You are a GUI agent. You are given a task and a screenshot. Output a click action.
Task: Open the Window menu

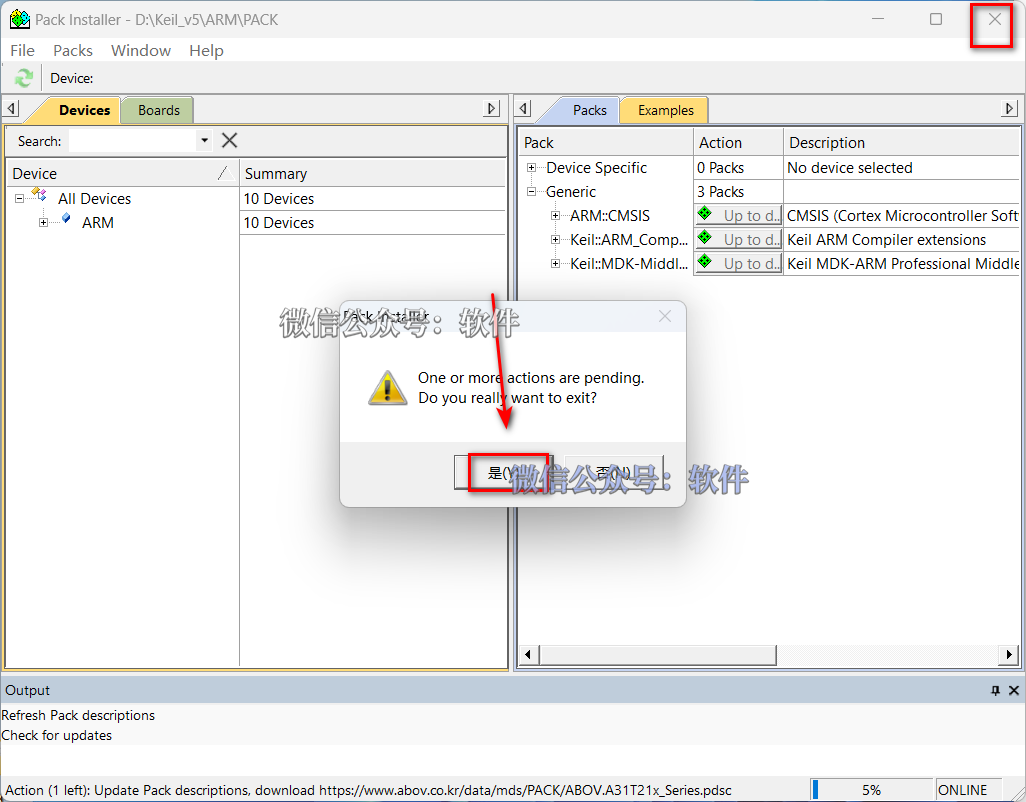click(x=141, y=50)
